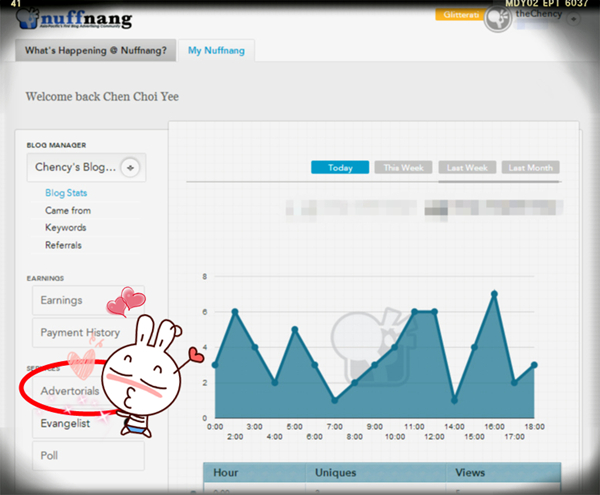Click the Hour column header
600x495 pixels.
[254, 472]
